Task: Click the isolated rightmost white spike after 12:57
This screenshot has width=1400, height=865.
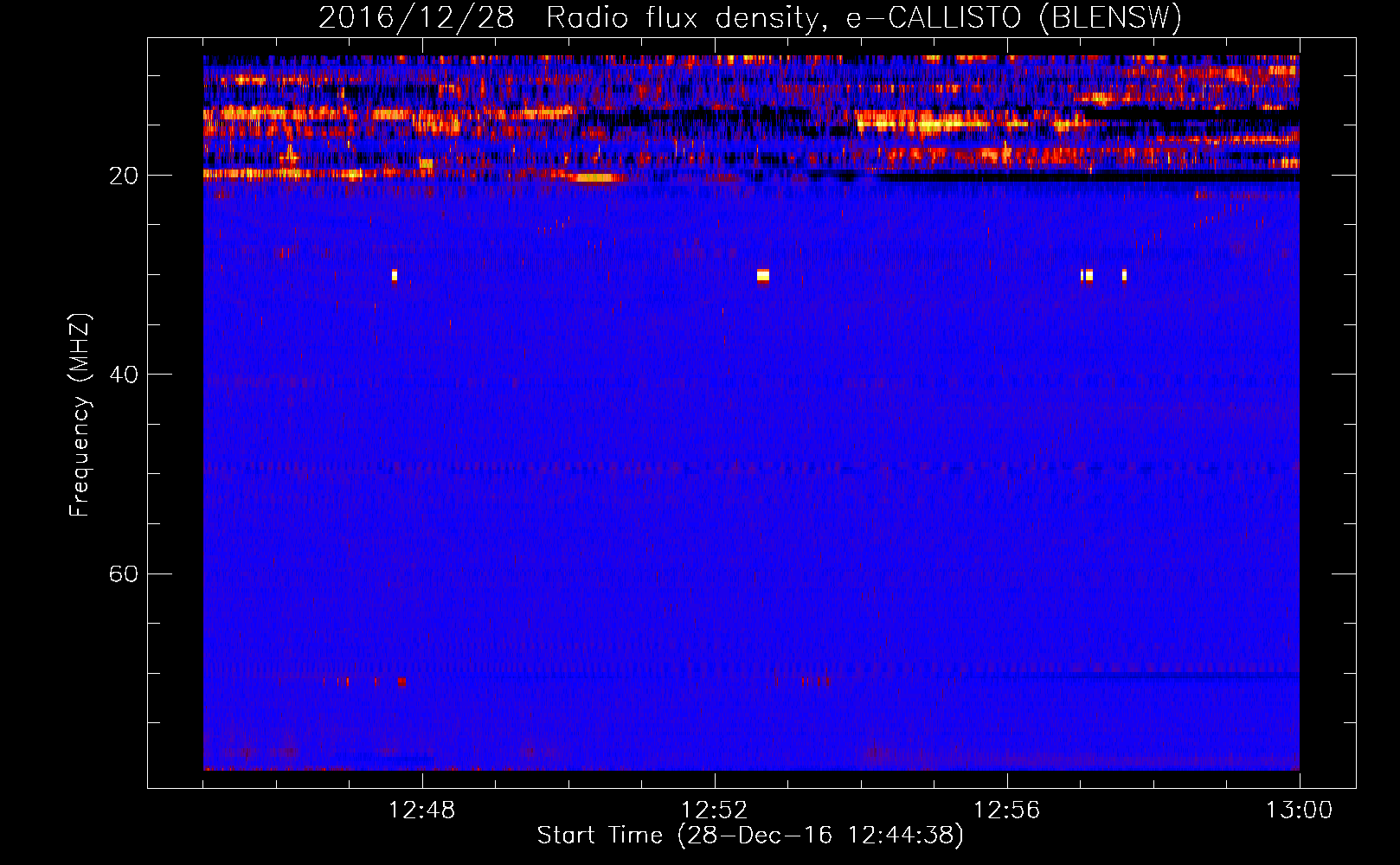Action: 1124,276
